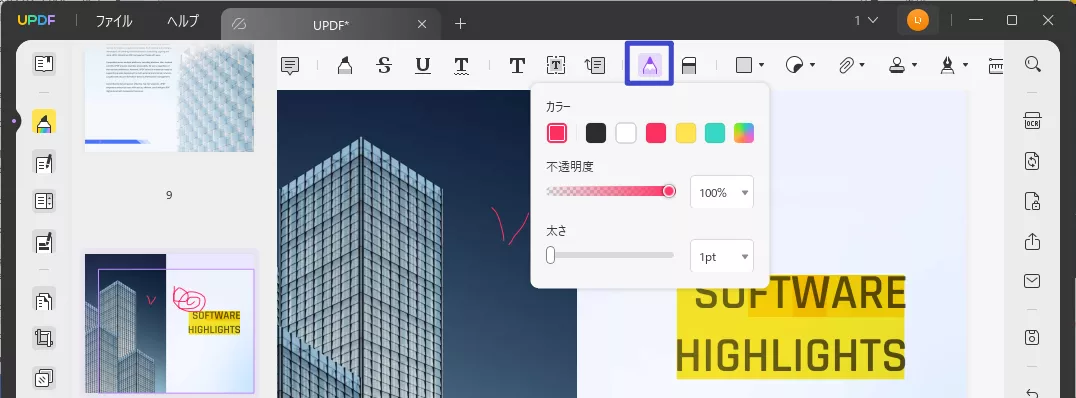1076x398 pixels.
Task: Open the rainbow custom color picker
Action: 744,132
